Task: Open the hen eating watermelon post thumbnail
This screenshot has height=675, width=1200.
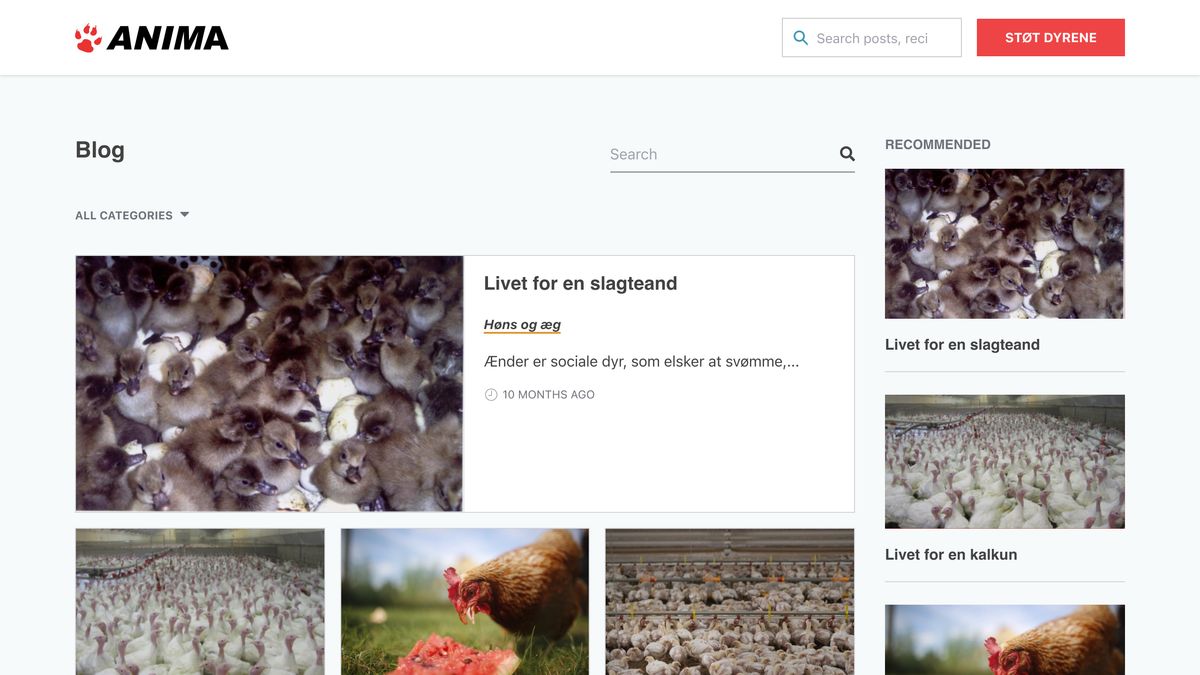Action: [465, 601]
